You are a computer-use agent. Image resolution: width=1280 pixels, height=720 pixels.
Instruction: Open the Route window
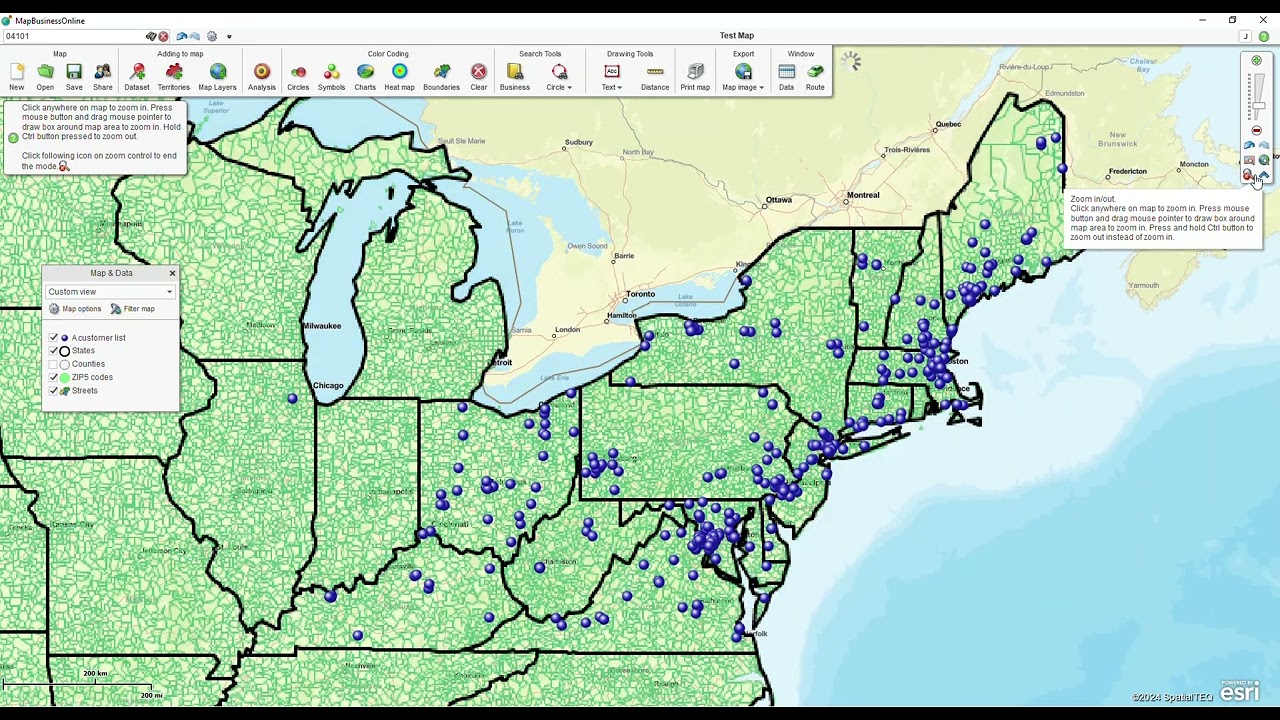(x=815, y=77)
